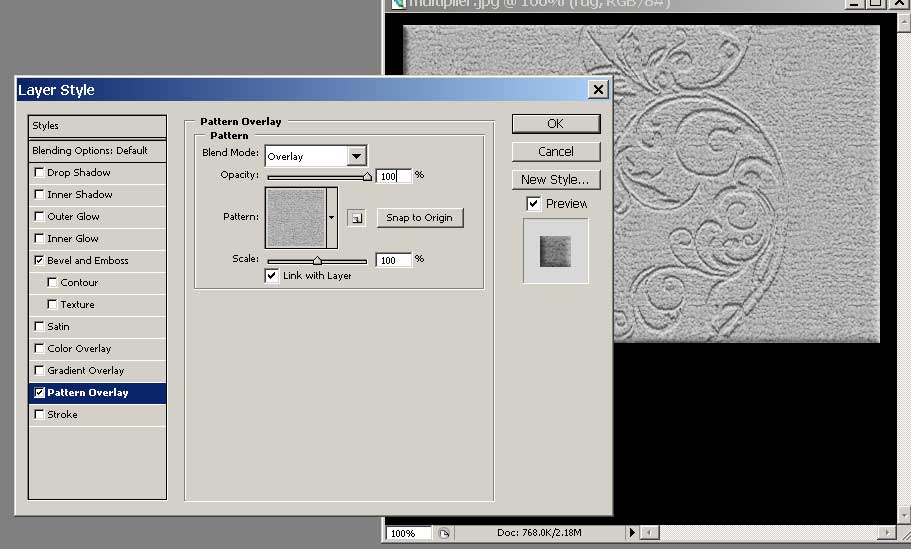Screen dimensions: 911x549
Task: Click the layer style preview thumbnail
Action: click(x=556, y=250)
